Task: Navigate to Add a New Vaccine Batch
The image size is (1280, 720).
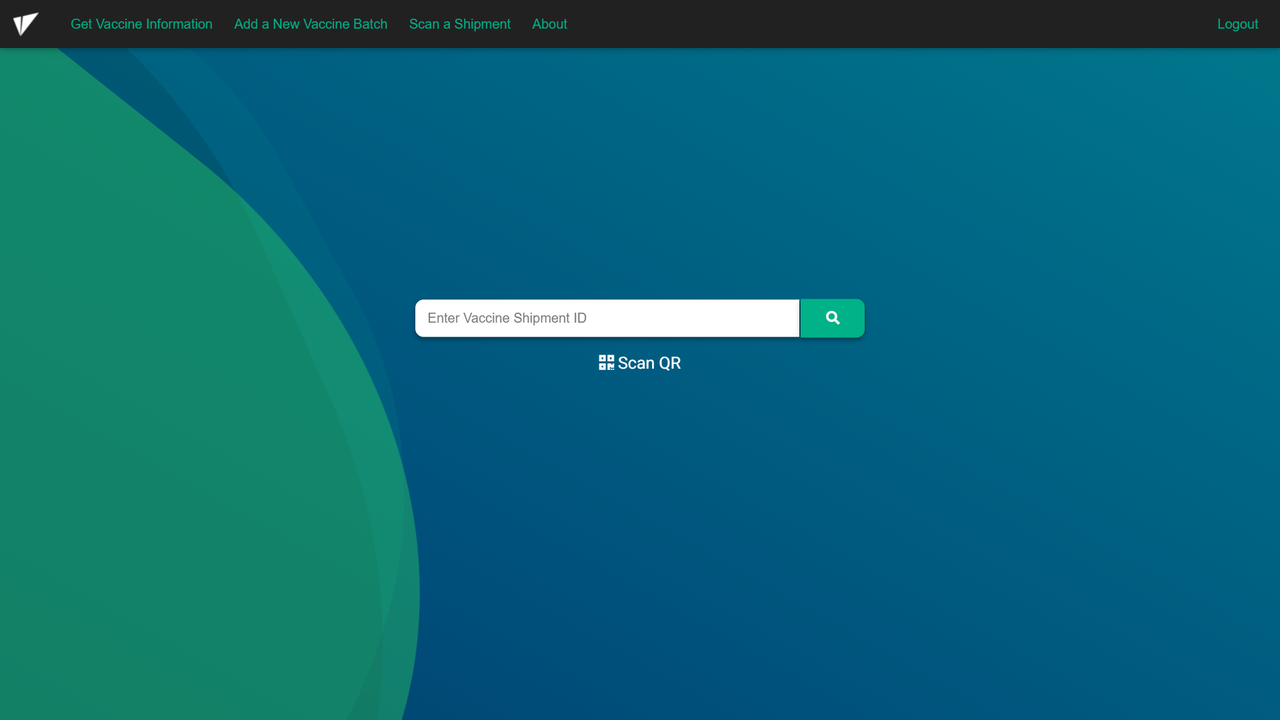Action: point(310,24)
